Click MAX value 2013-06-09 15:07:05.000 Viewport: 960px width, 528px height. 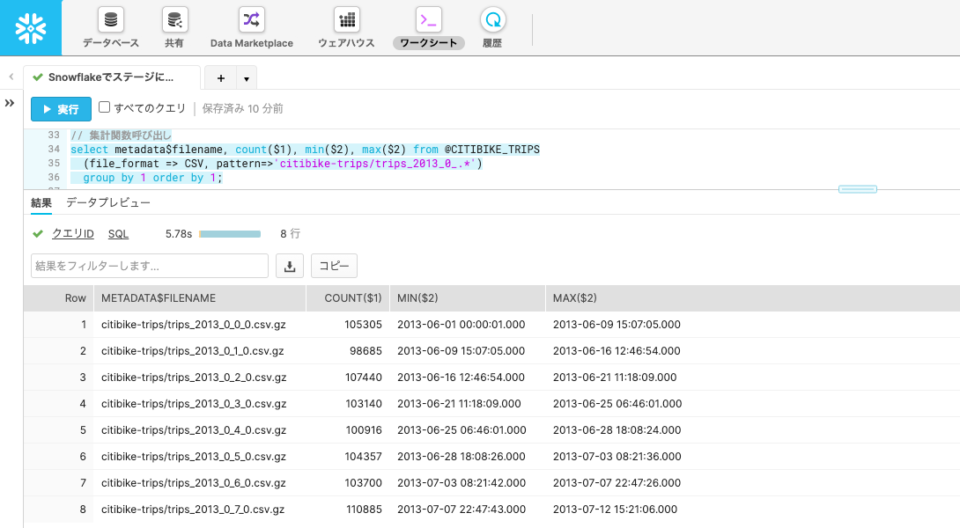click(x=617, y=325)
